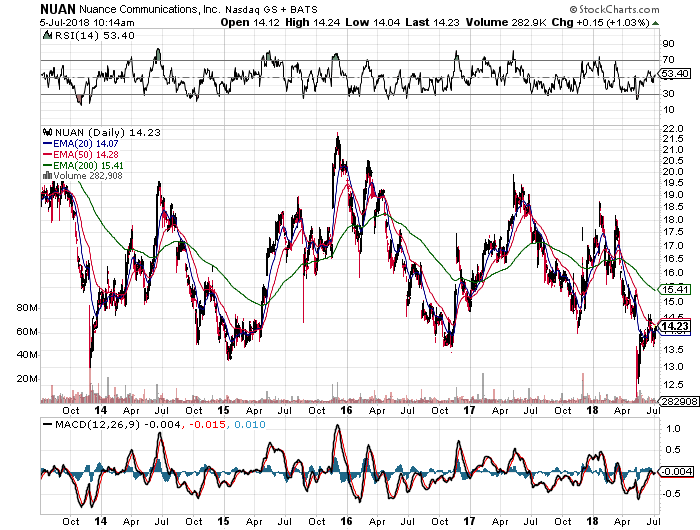Viewport: 700px width, 530px height.
Task: Click the RSI mountain icon beside RSI(14)
Action: click(x=47, y=35)
